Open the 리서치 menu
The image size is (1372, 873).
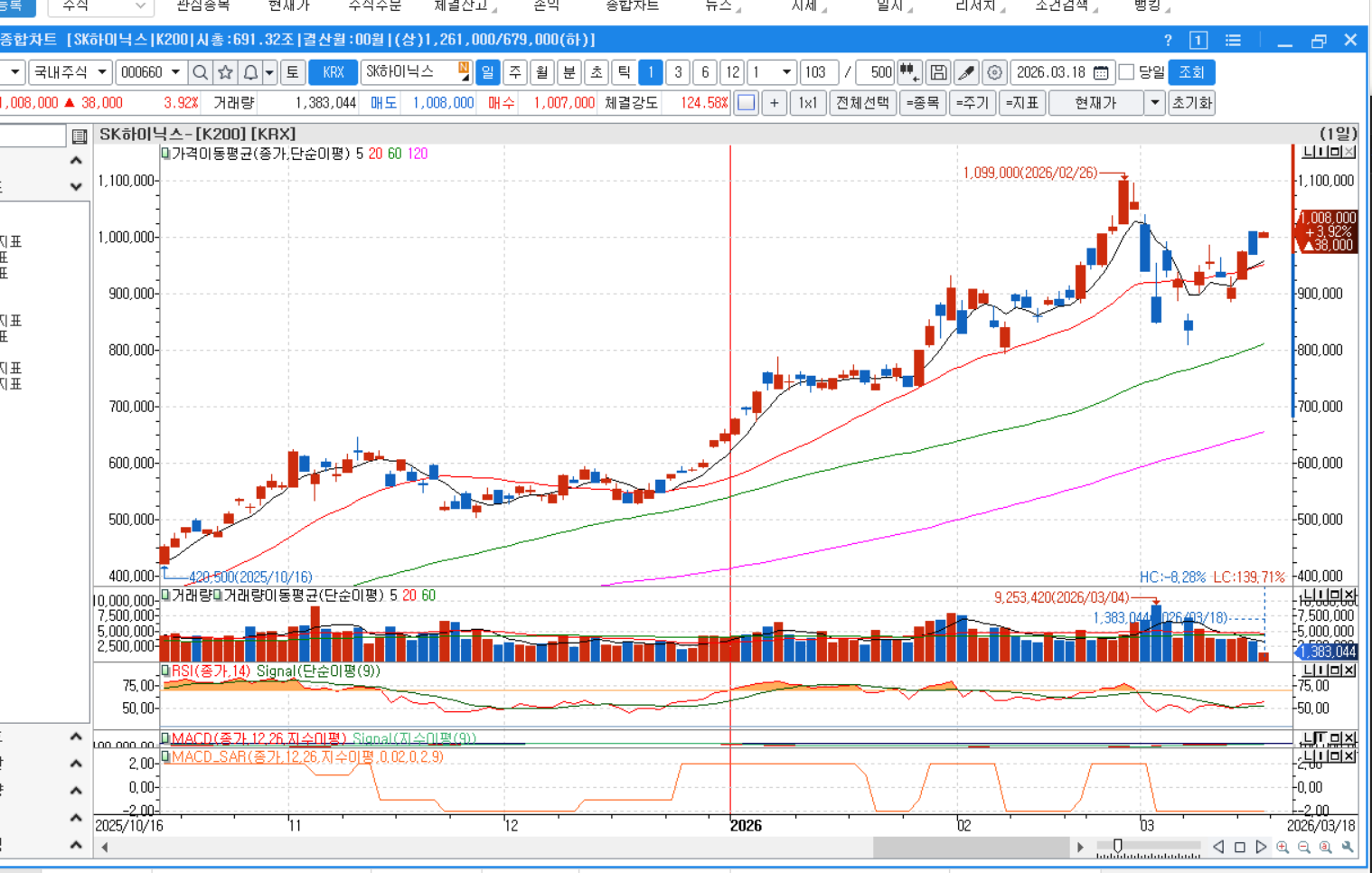point(976,5)
